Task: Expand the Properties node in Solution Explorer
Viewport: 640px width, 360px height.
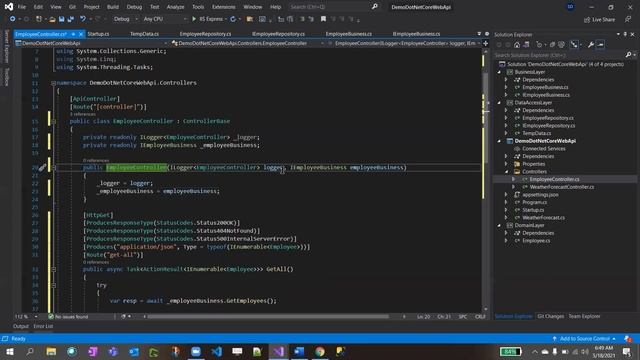Action: pos(507,164)
